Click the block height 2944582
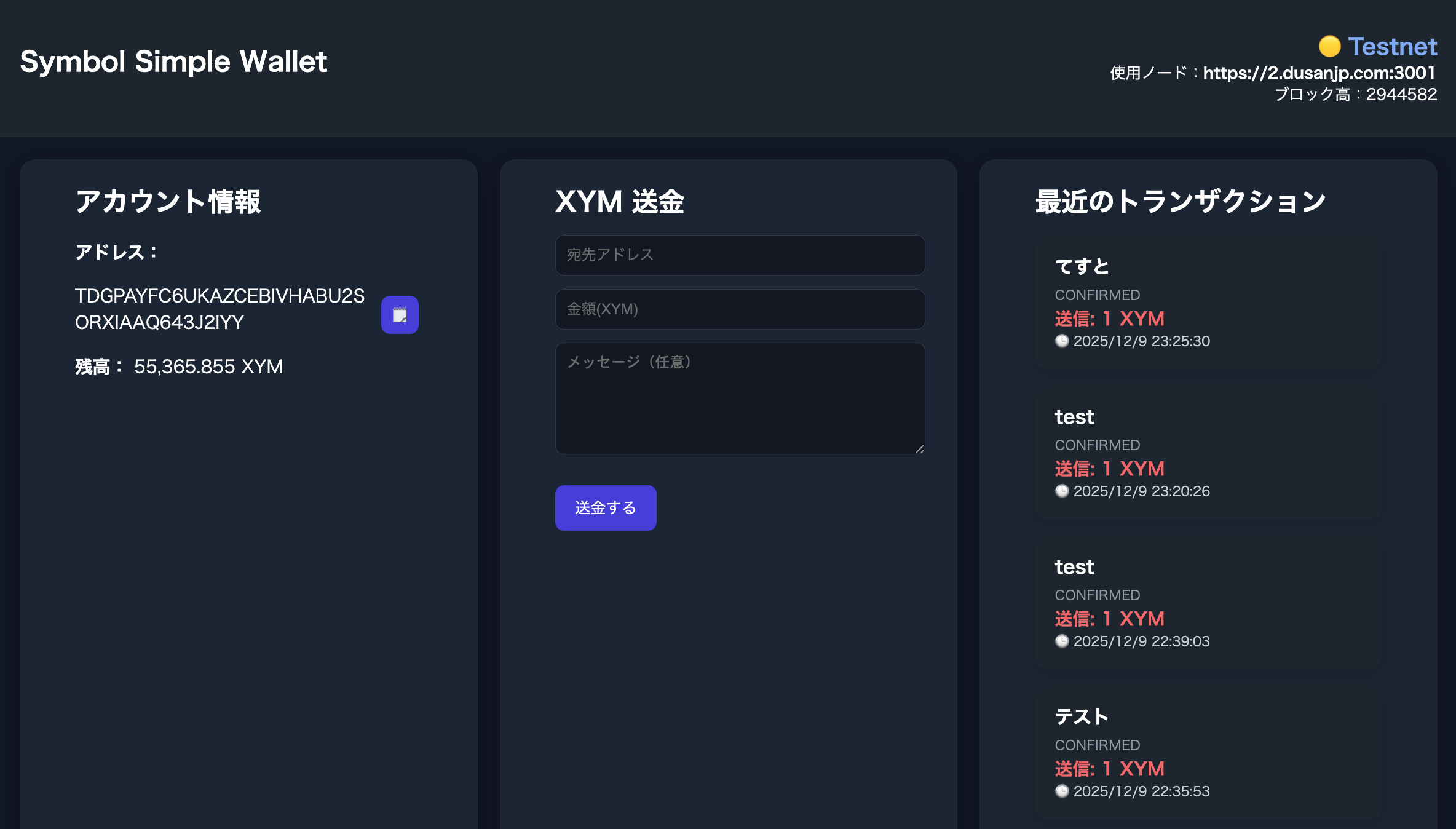The image size is (1456, 829). (1401, 94)
